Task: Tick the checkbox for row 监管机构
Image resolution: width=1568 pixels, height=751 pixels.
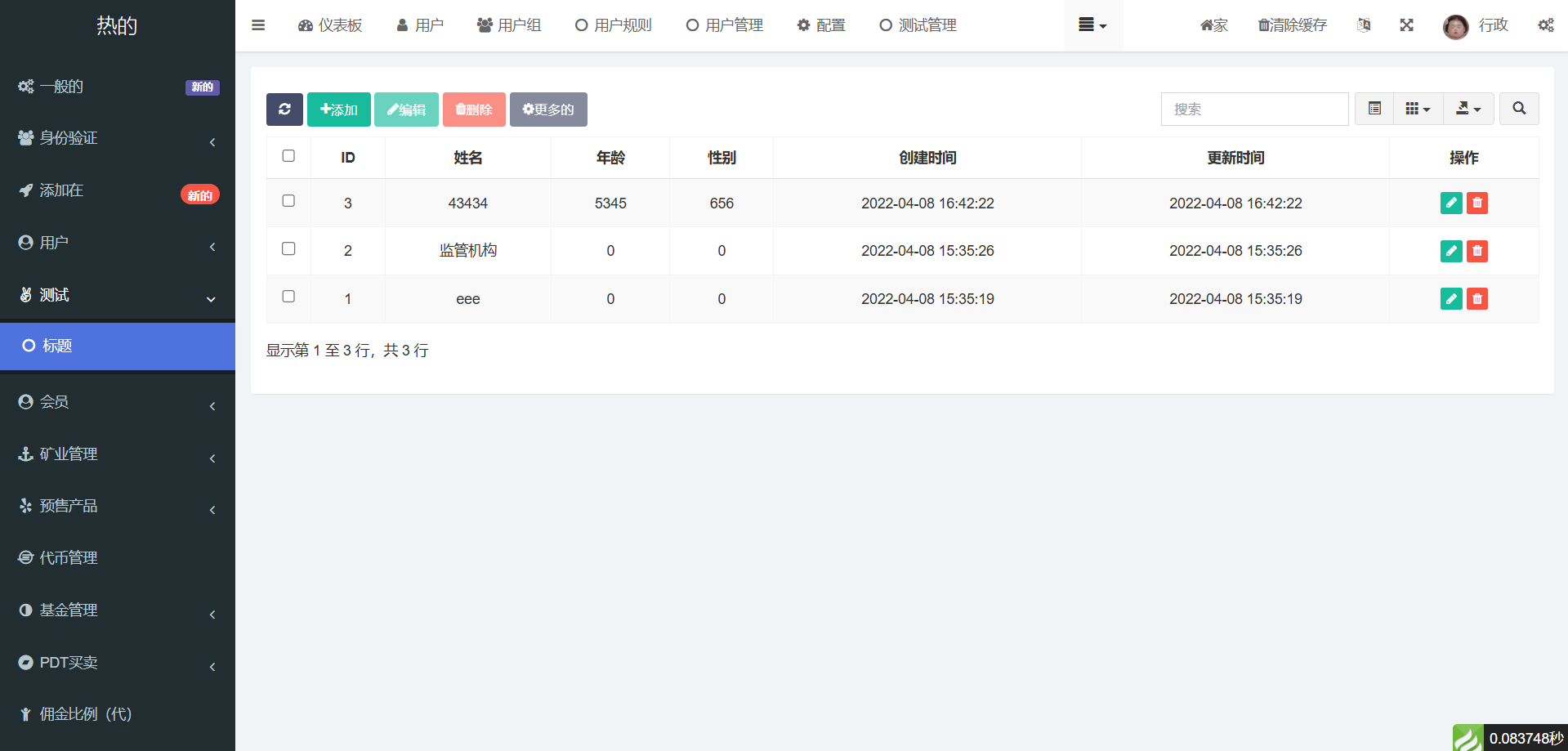Action: [x=288, y=249]
